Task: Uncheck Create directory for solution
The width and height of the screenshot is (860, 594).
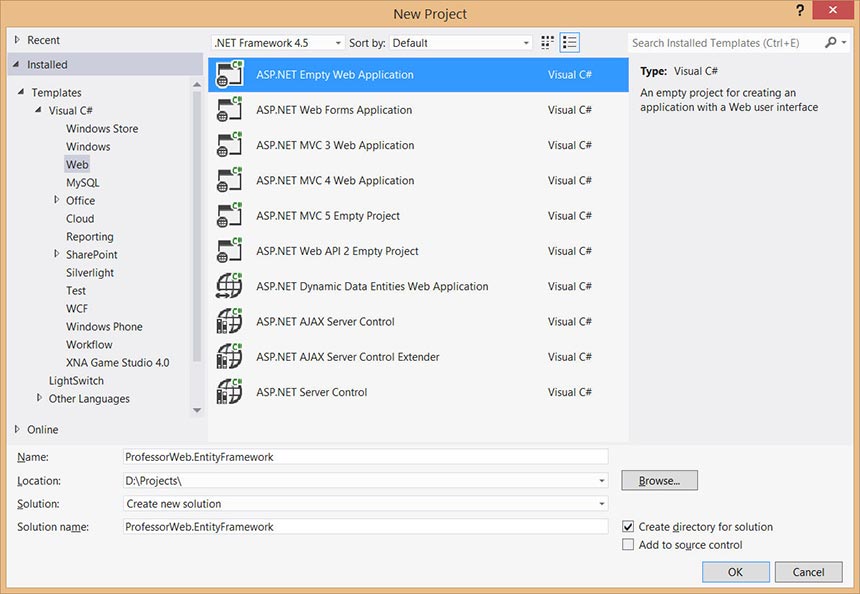Action: pos(629,527)
